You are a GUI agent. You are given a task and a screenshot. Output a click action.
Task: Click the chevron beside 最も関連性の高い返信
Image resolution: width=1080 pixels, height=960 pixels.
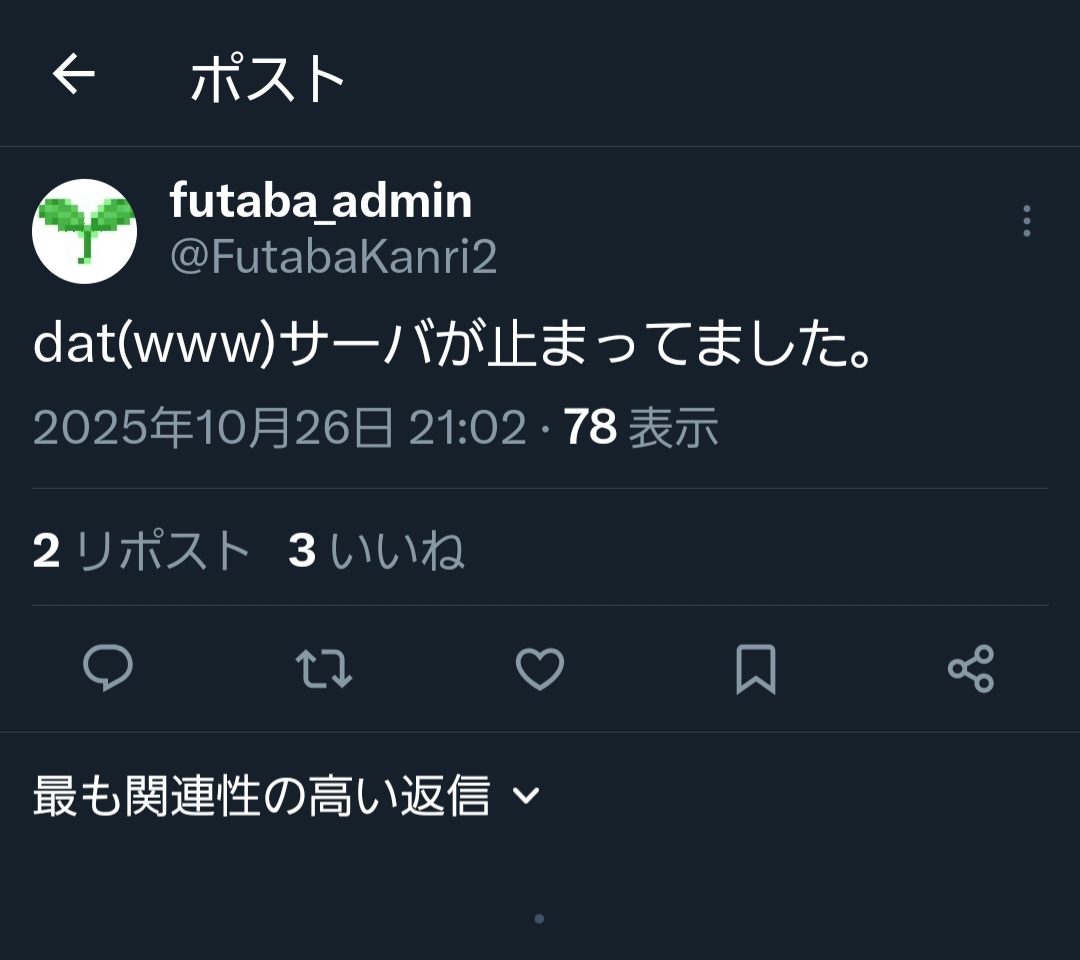pyautogui.click(x=526, y=796)
